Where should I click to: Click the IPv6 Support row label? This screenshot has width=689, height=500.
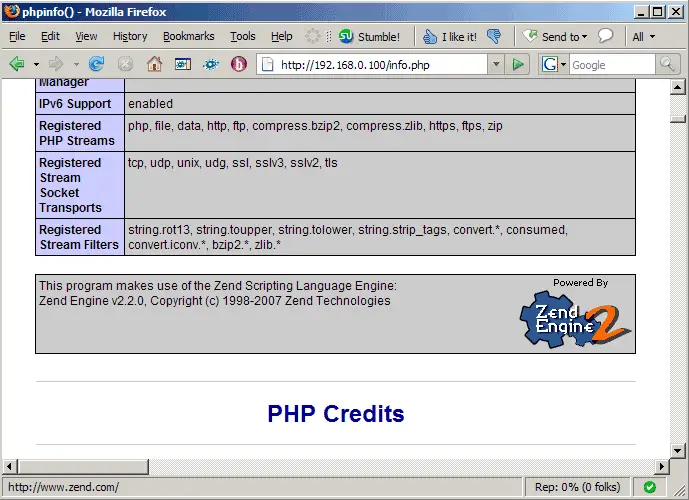tap(75, 104)
